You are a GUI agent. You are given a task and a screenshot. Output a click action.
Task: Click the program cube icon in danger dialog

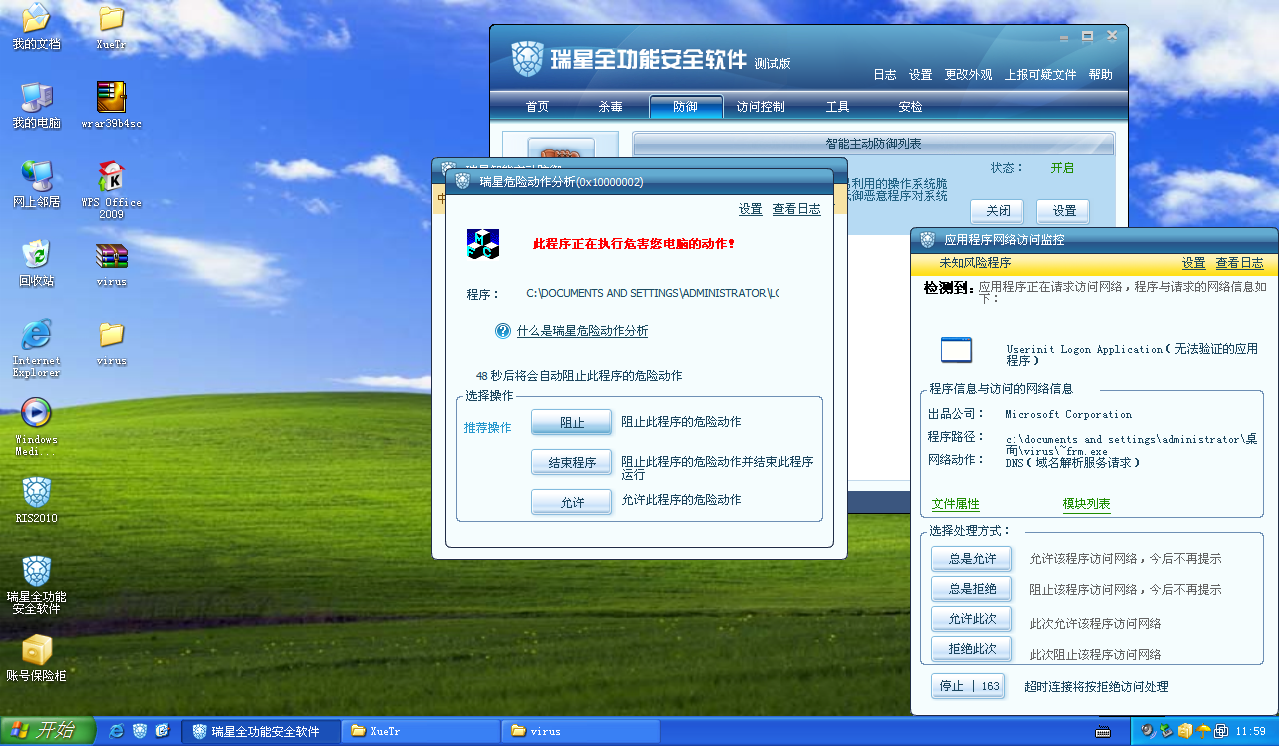click(483, 244)
